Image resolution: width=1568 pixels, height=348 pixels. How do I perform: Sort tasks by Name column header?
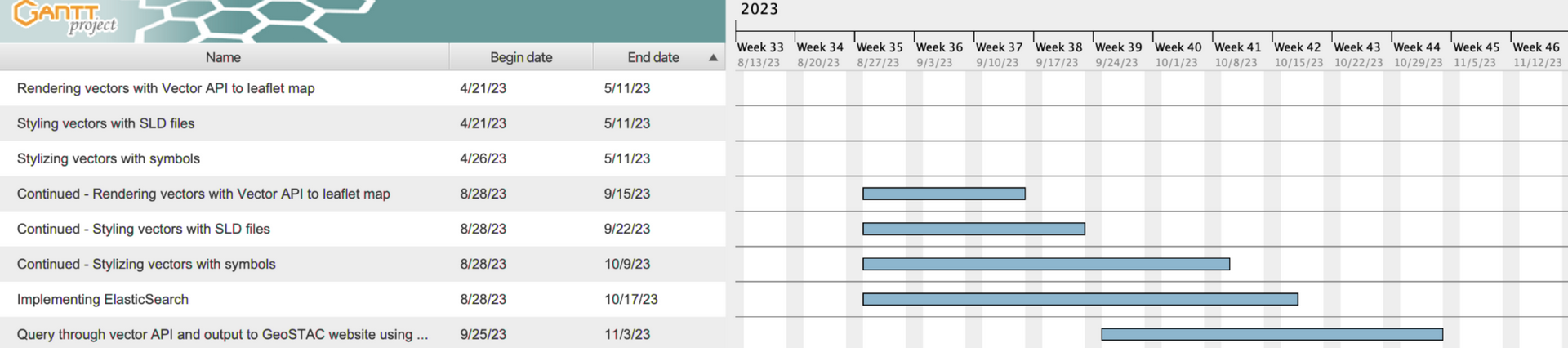(x=223, y=57)
